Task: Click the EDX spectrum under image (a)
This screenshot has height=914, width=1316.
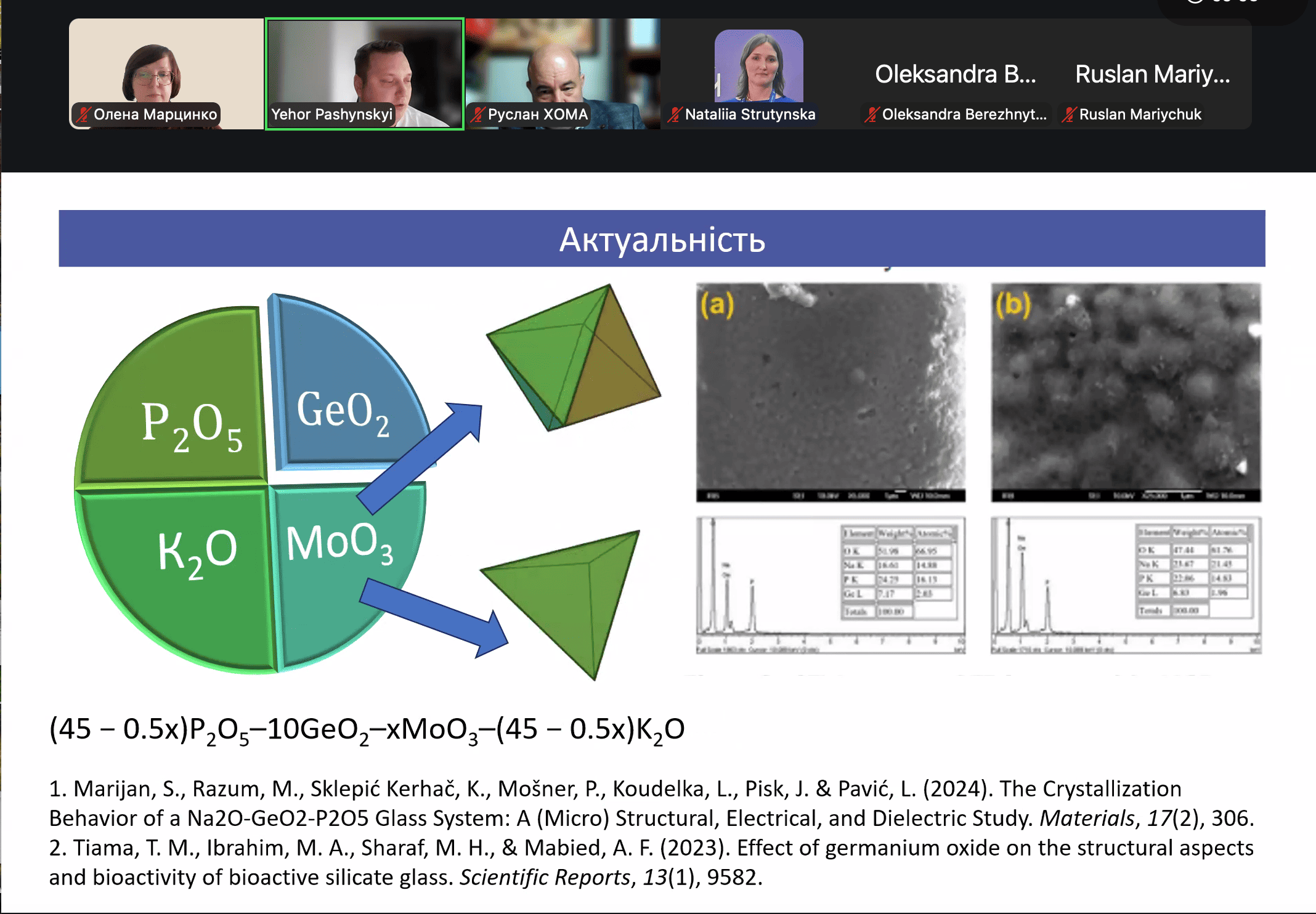Action: pos(831,585)
